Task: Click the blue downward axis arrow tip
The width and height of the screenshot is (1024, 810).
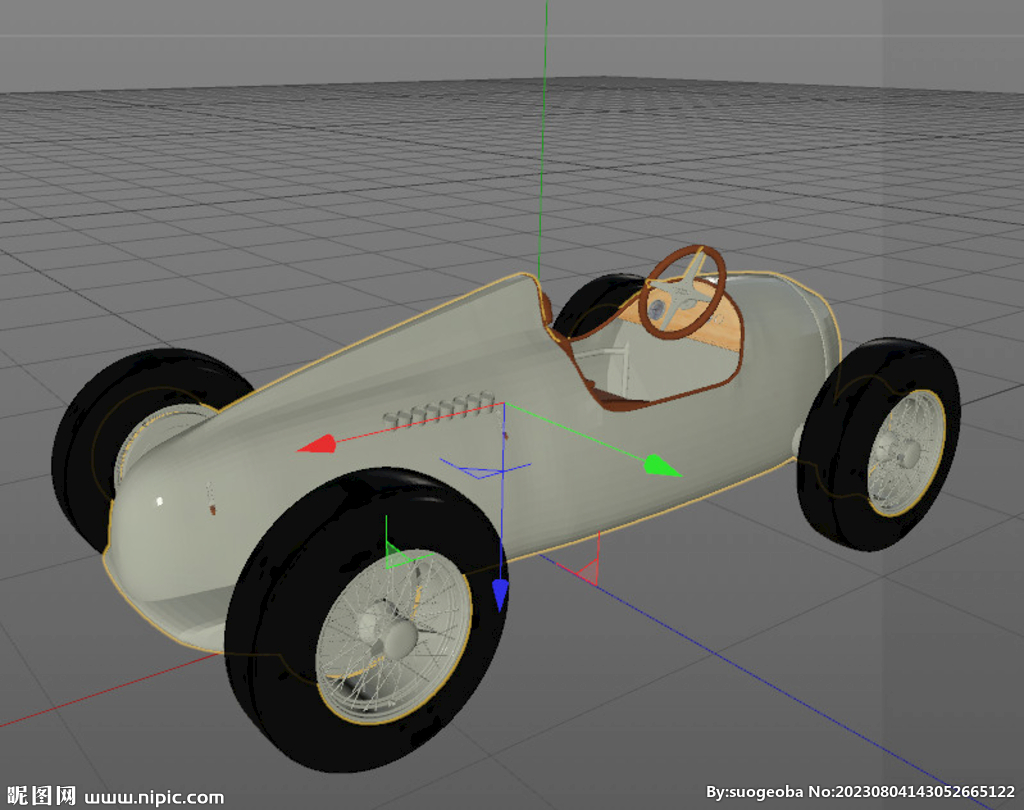Action: (x=500, y=596)
